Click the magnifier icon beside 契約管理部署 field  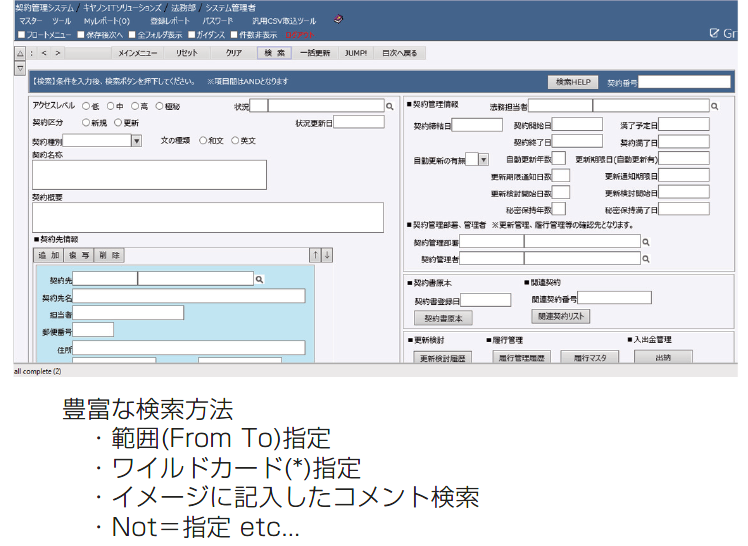[646, 242]
